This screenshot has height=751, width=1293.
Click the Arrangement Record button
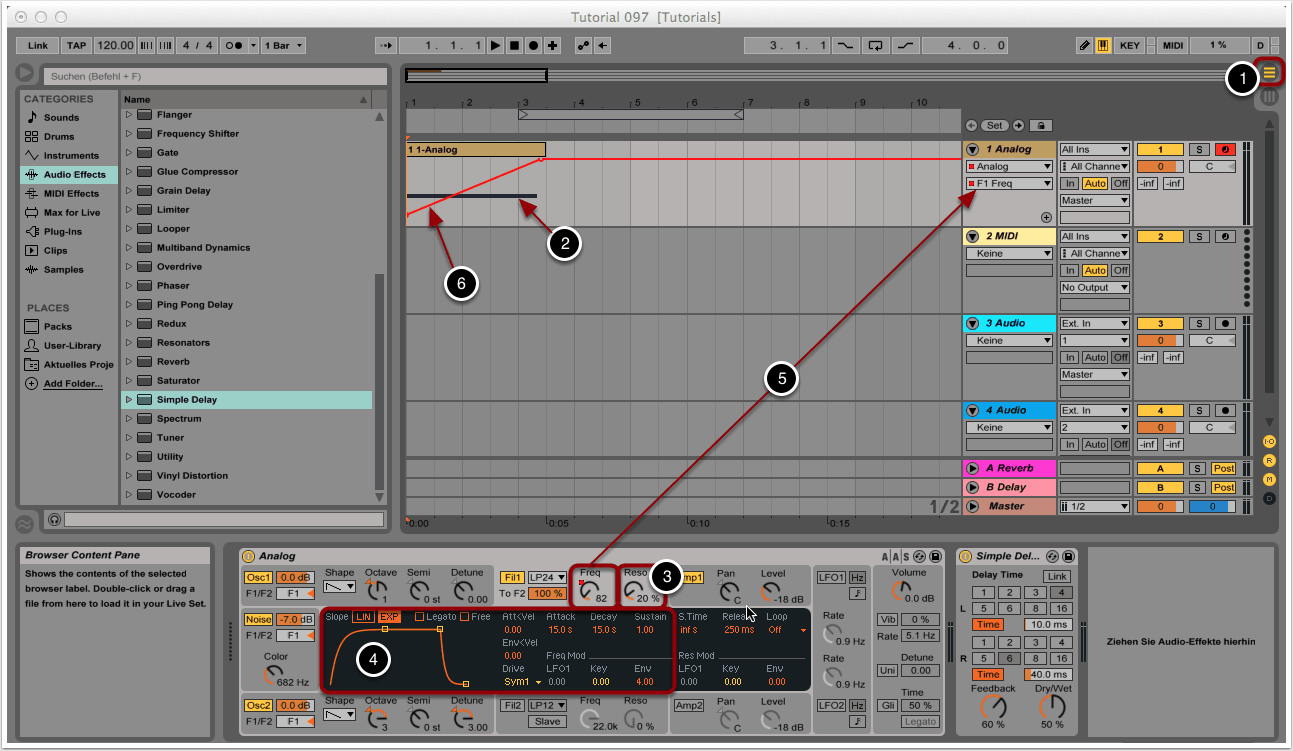coord(533,46)
